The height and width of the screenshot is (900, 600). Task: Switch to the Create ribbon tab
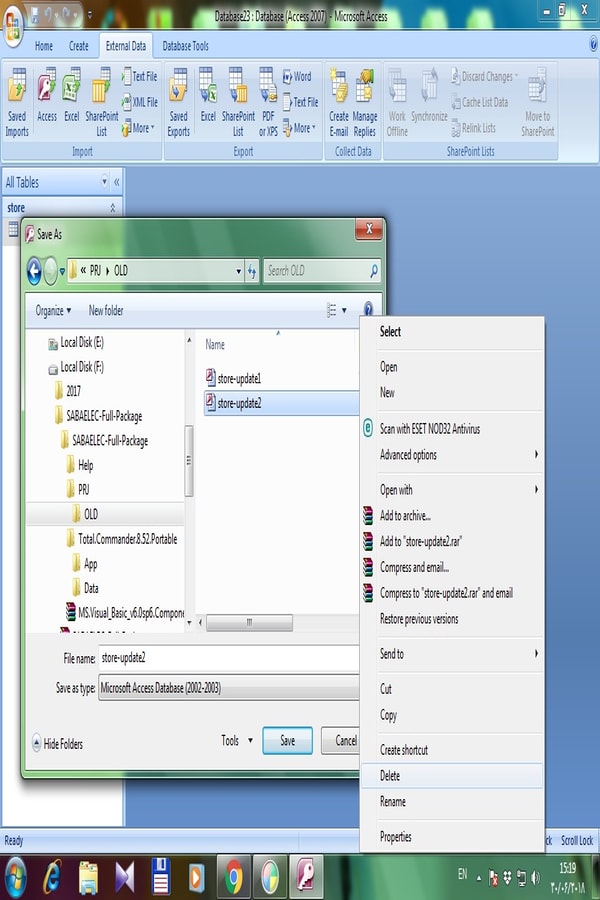79,46
